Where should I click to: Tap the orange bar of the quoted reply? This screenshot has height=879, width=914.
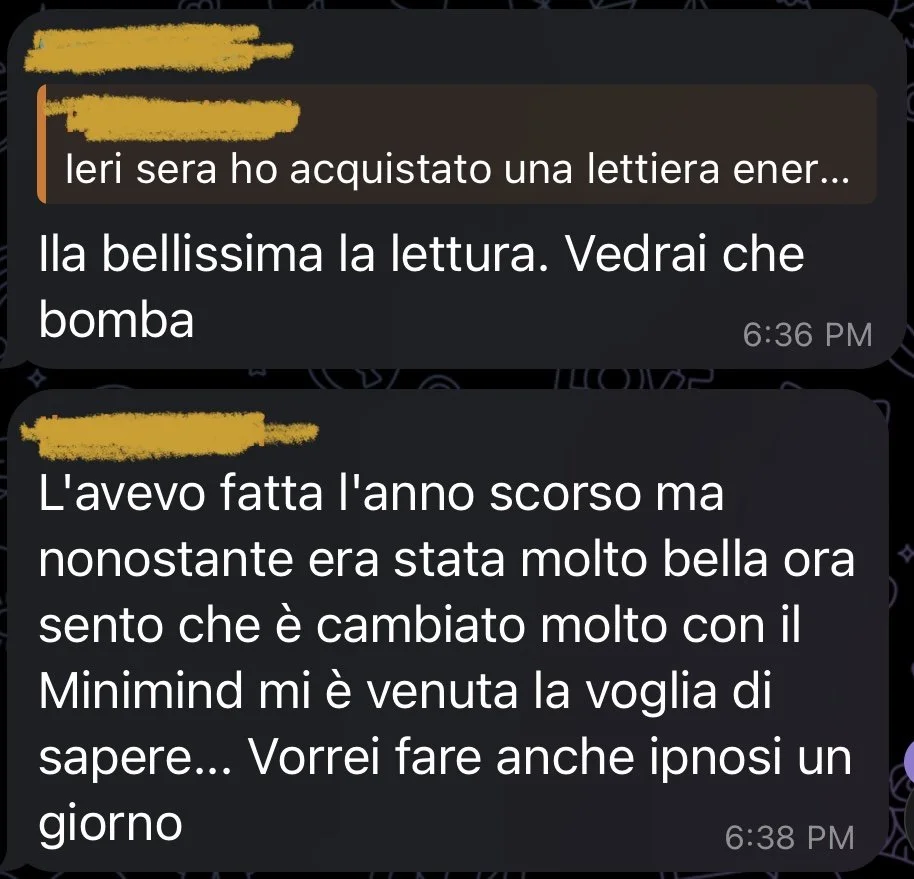point(41,144)
